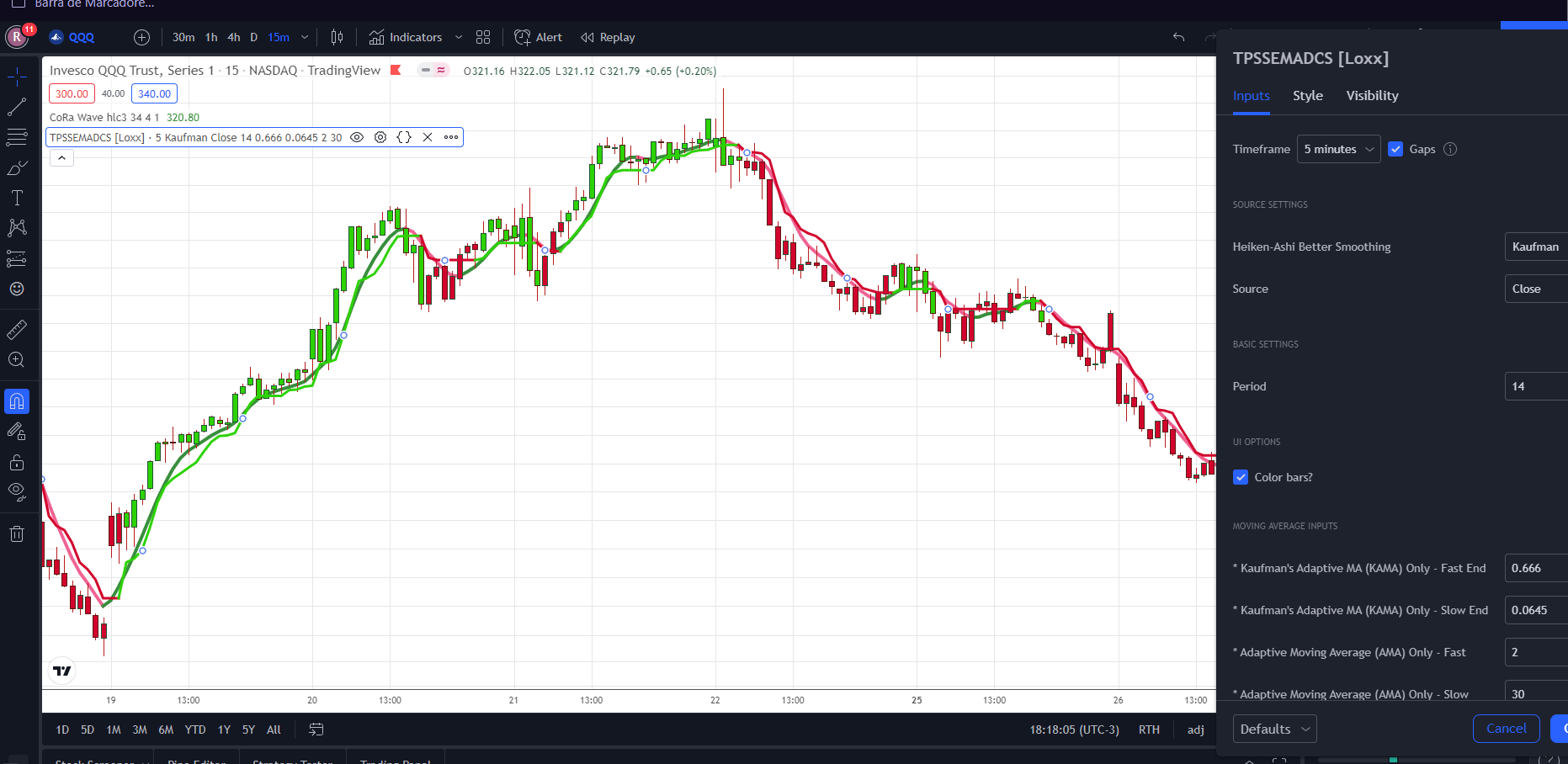Image resolution: width=1568 pixels, height=764 pixels.
Task: Open the forecasting and measurement tools
Action: click(17, 258)
